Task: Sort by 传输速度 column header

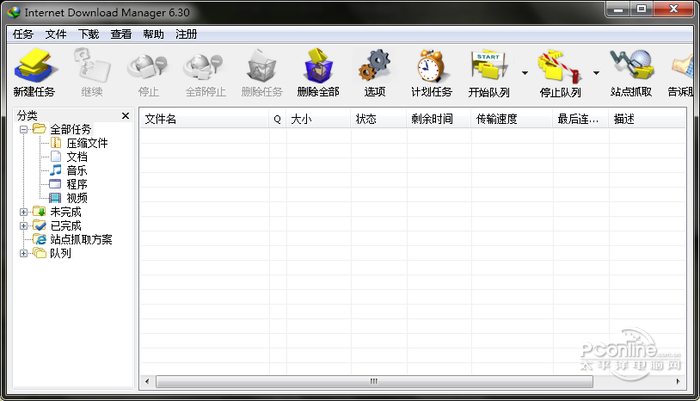Action: tap(512, 119)
